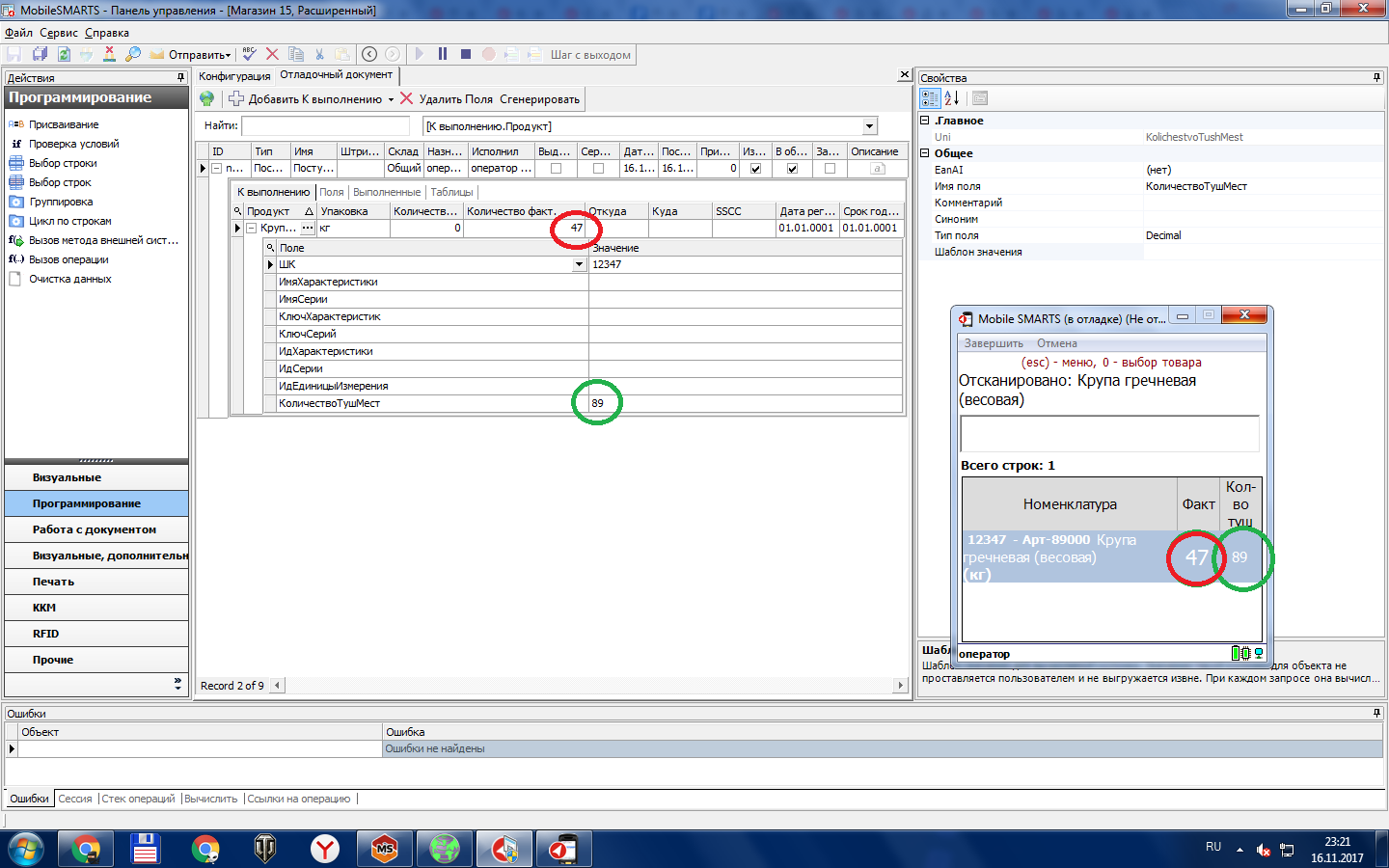Click Завершить in Mobile SMARTS window
Image resolution: width=1389 pixels, height=868 pixels.
pyautogui.click(x=994, y=343)
